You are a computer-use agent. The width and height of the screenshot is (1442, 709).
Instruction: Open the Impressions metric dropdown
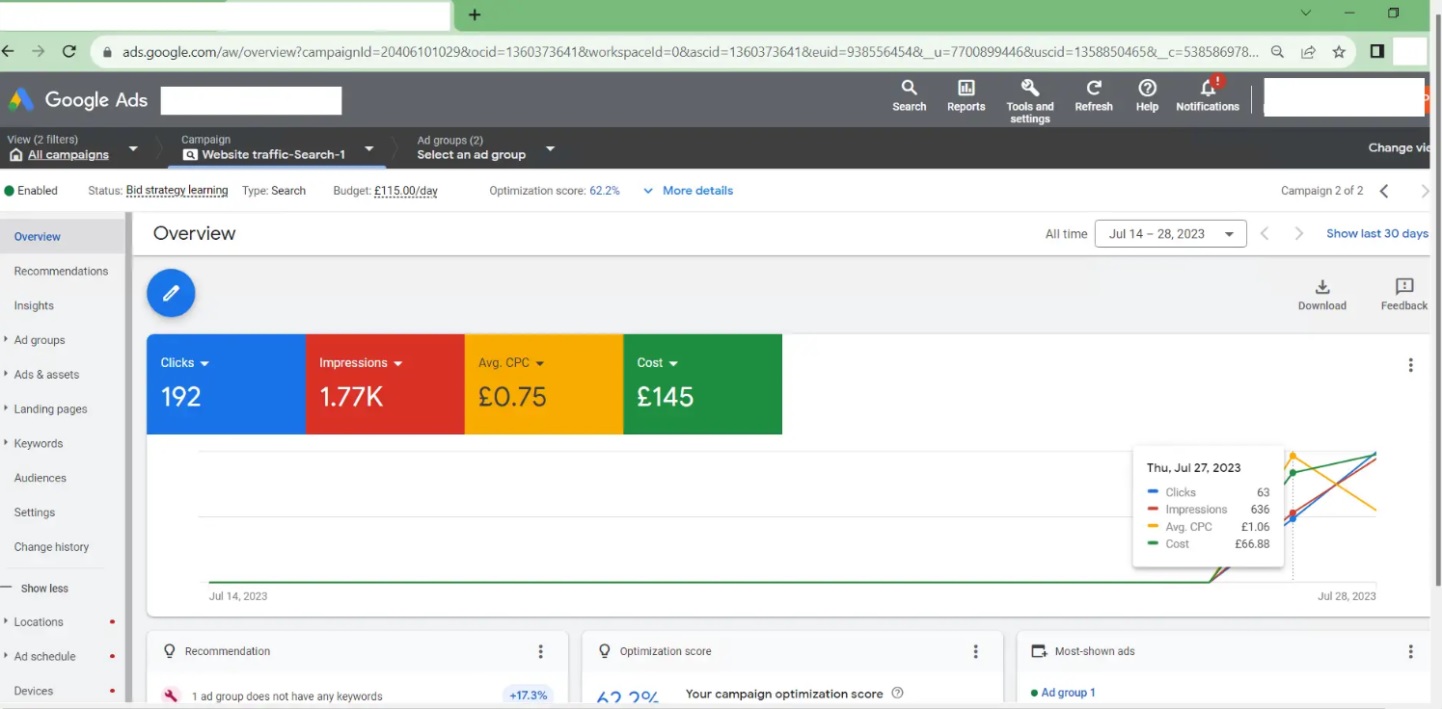(x=398, y=364)
